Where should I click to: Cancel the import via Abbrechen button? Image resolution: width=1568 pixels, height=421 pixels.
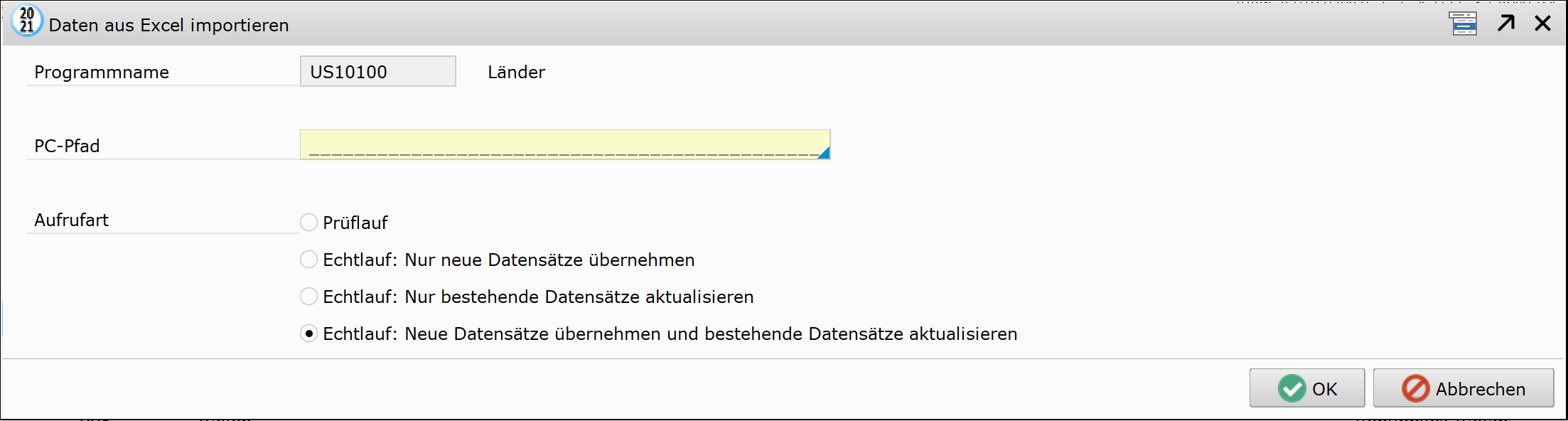(x=1464, y=388)
